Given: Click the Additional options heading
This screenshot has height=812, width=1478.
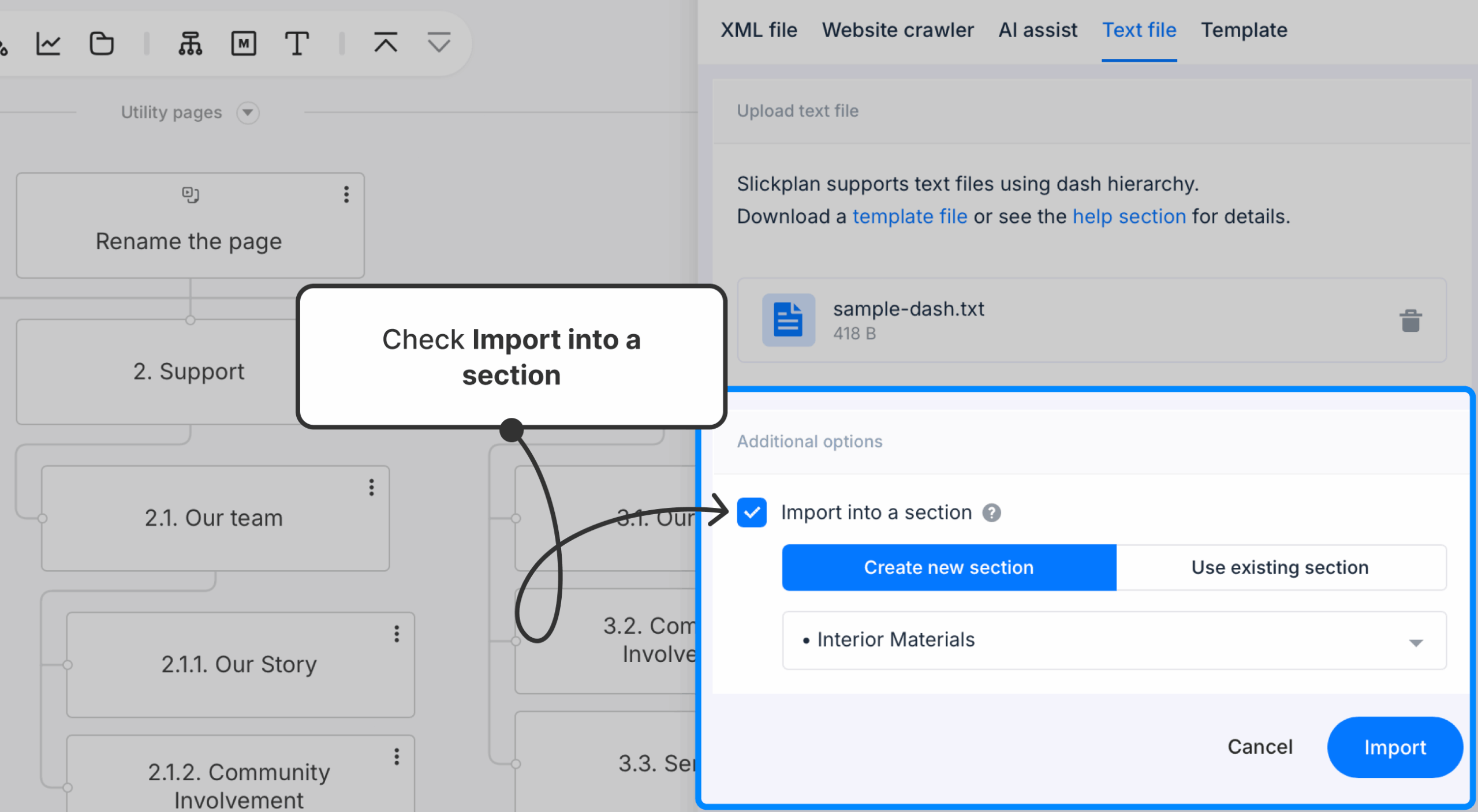Looking at the screenshot, I should (x=809, y=441).
